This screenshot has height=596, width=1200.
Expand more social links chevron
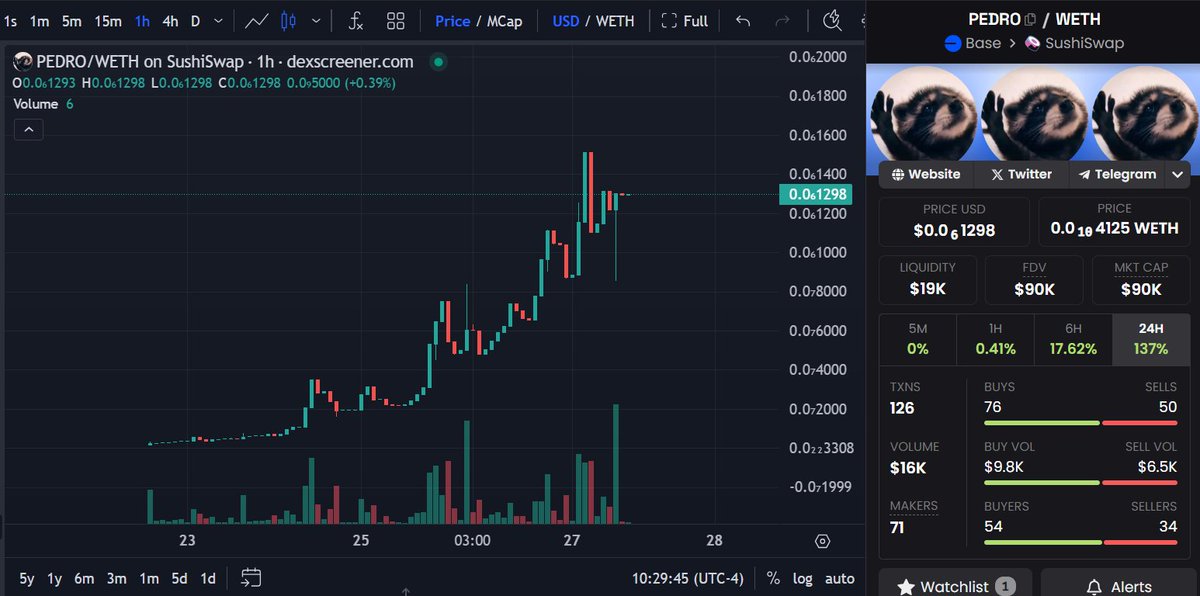pos(1178,174)
